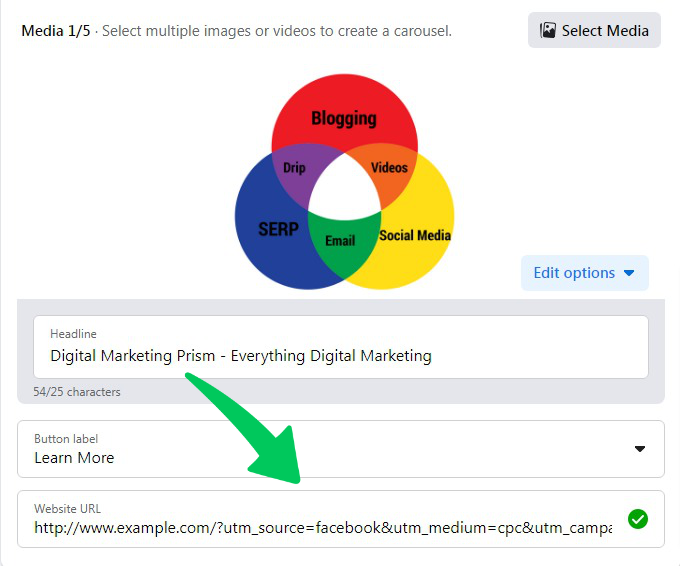Click the Button label dropdown arrow
This screenshot has height=566, width=680.
640,449
